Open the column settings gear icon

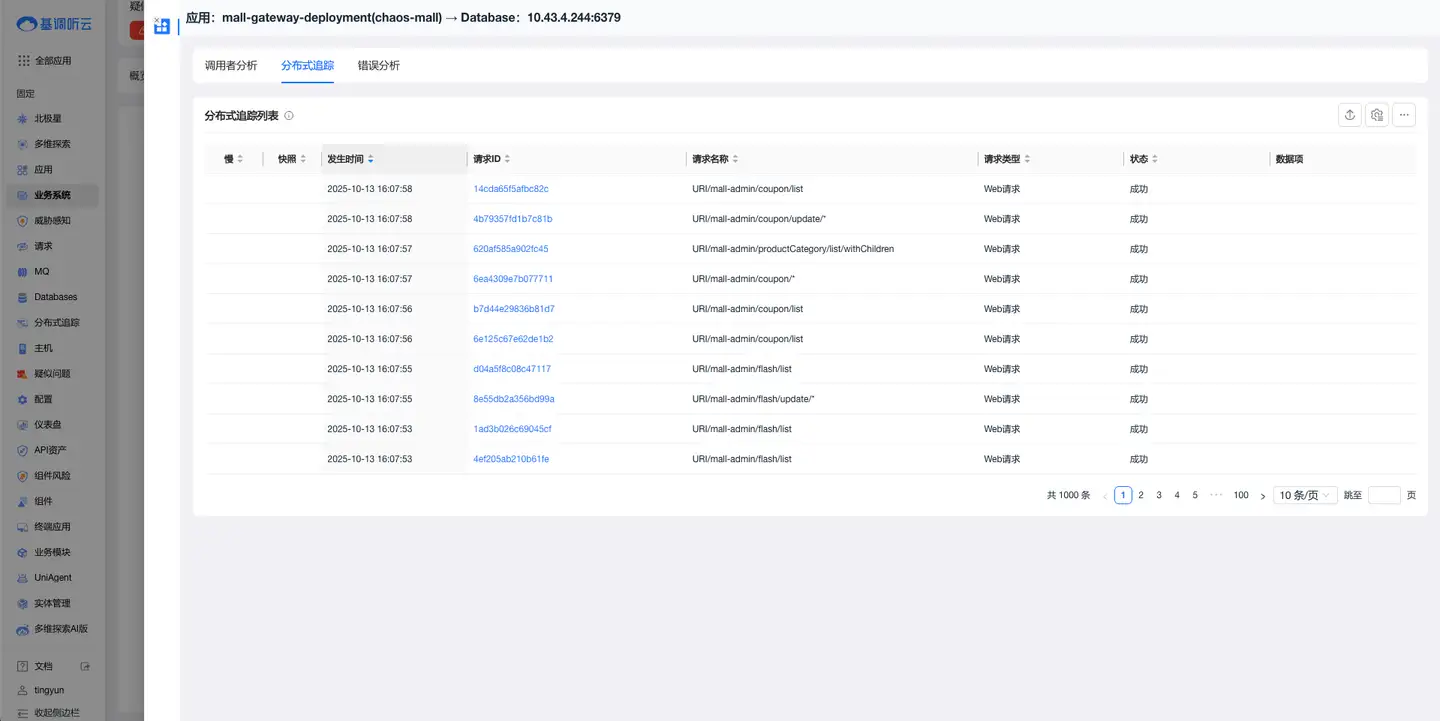(1377, 115)
